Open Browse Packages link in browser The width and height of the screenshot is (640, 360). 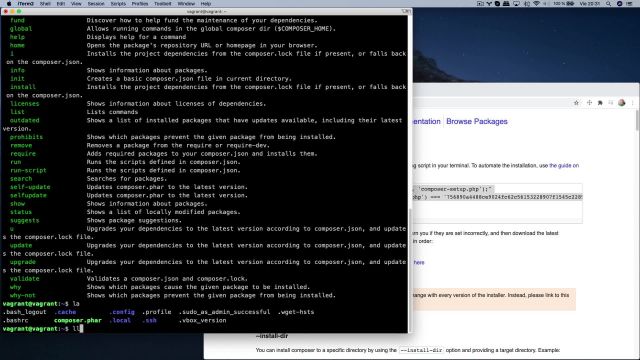477,121
